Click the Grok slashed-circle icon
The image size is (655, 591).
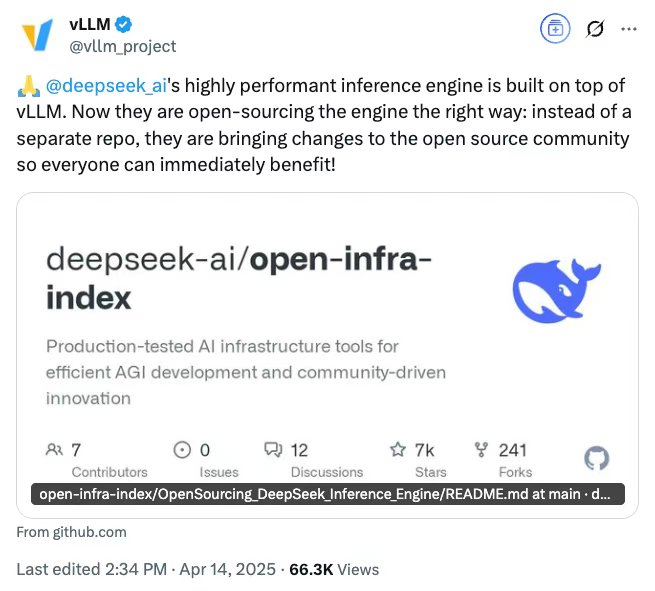coord(595,29)
